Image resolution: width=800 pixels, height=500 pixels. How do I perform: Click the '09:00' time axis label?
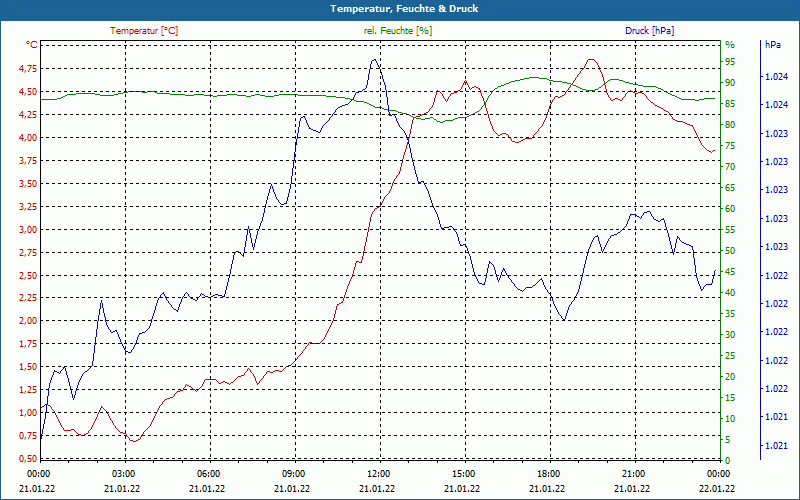click(292, 473)
